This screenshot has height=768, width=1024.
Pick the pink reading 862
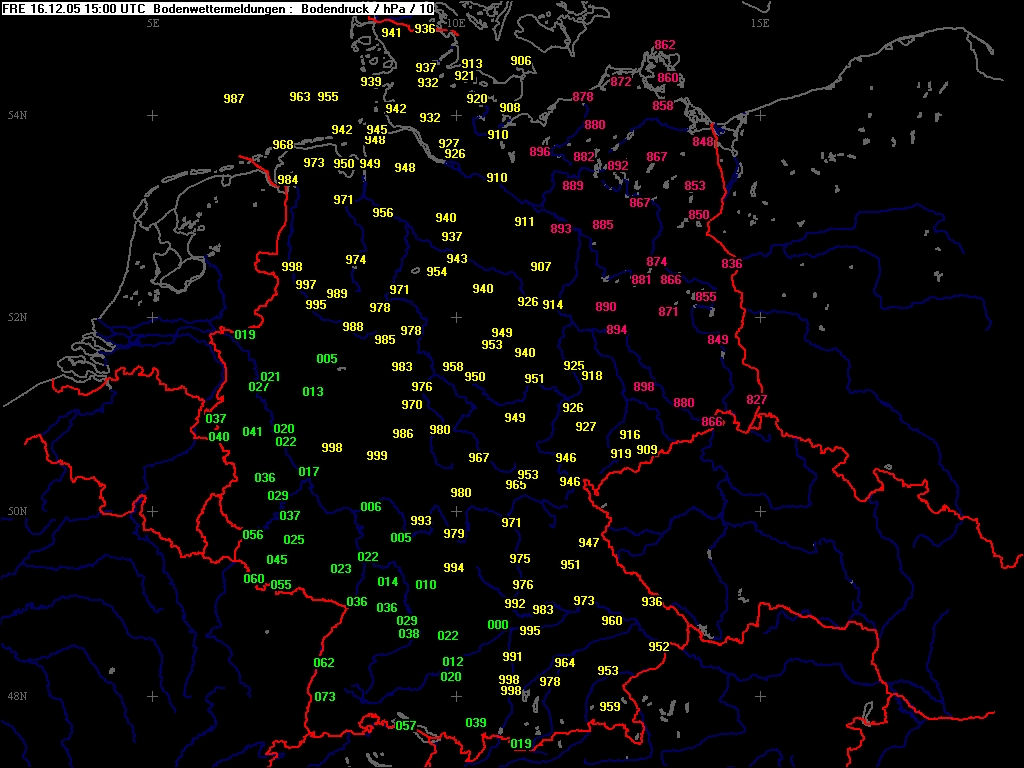(665, 45)
